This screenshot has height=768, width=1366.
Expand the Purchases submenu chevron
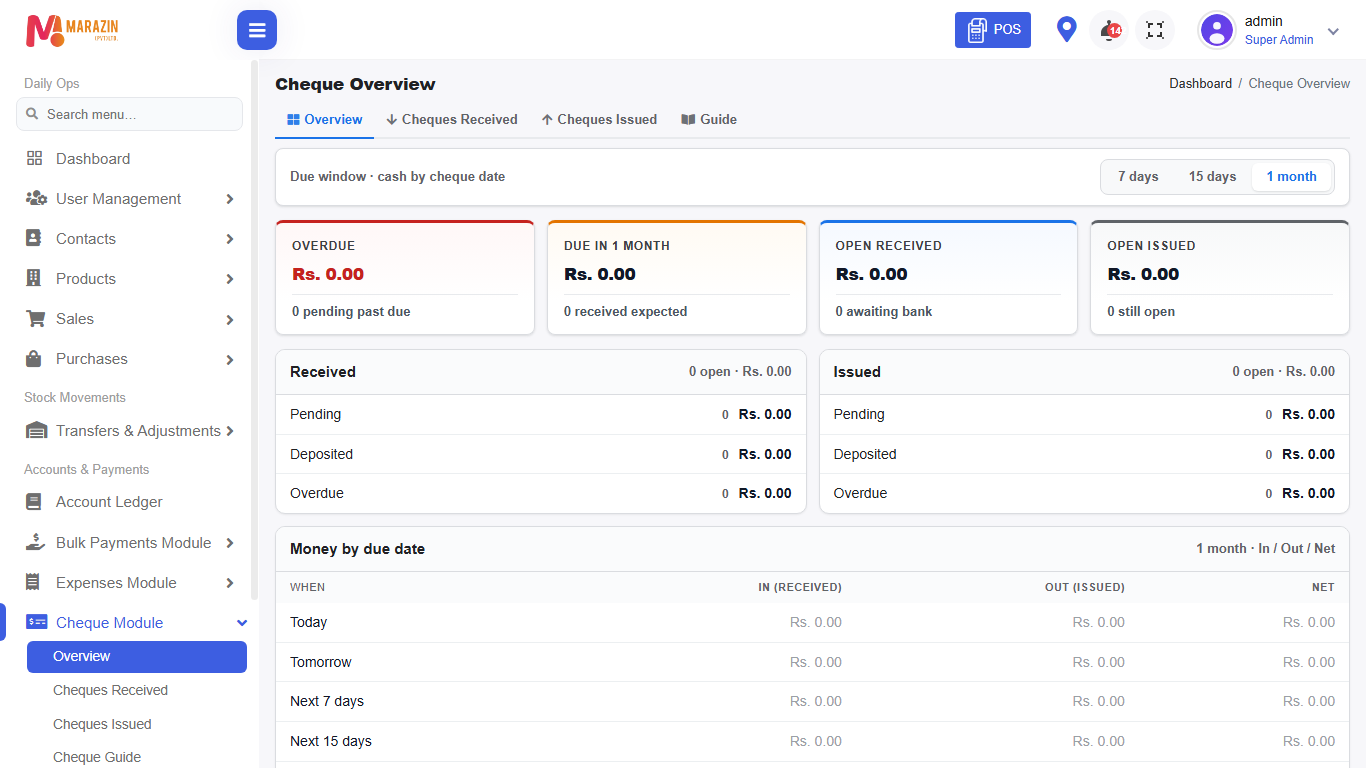(230, 359)
